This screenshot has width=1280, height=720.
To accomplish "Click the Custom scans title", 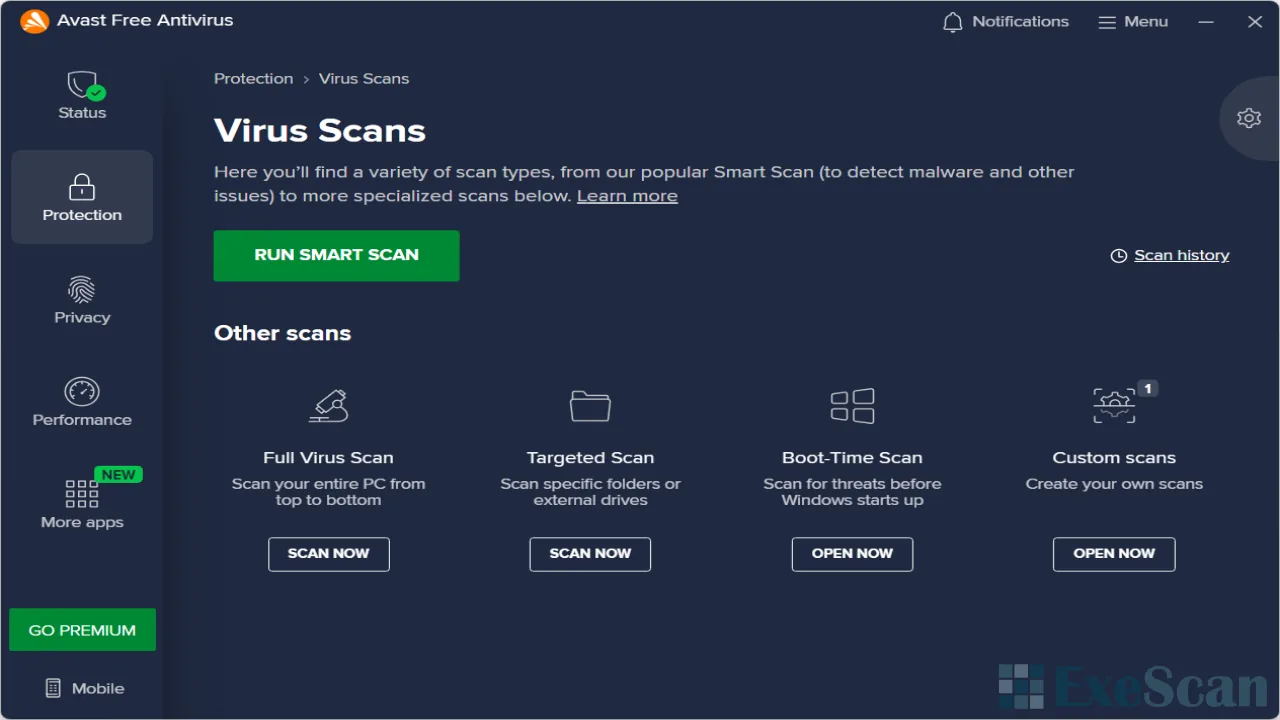I will 1114,458.
